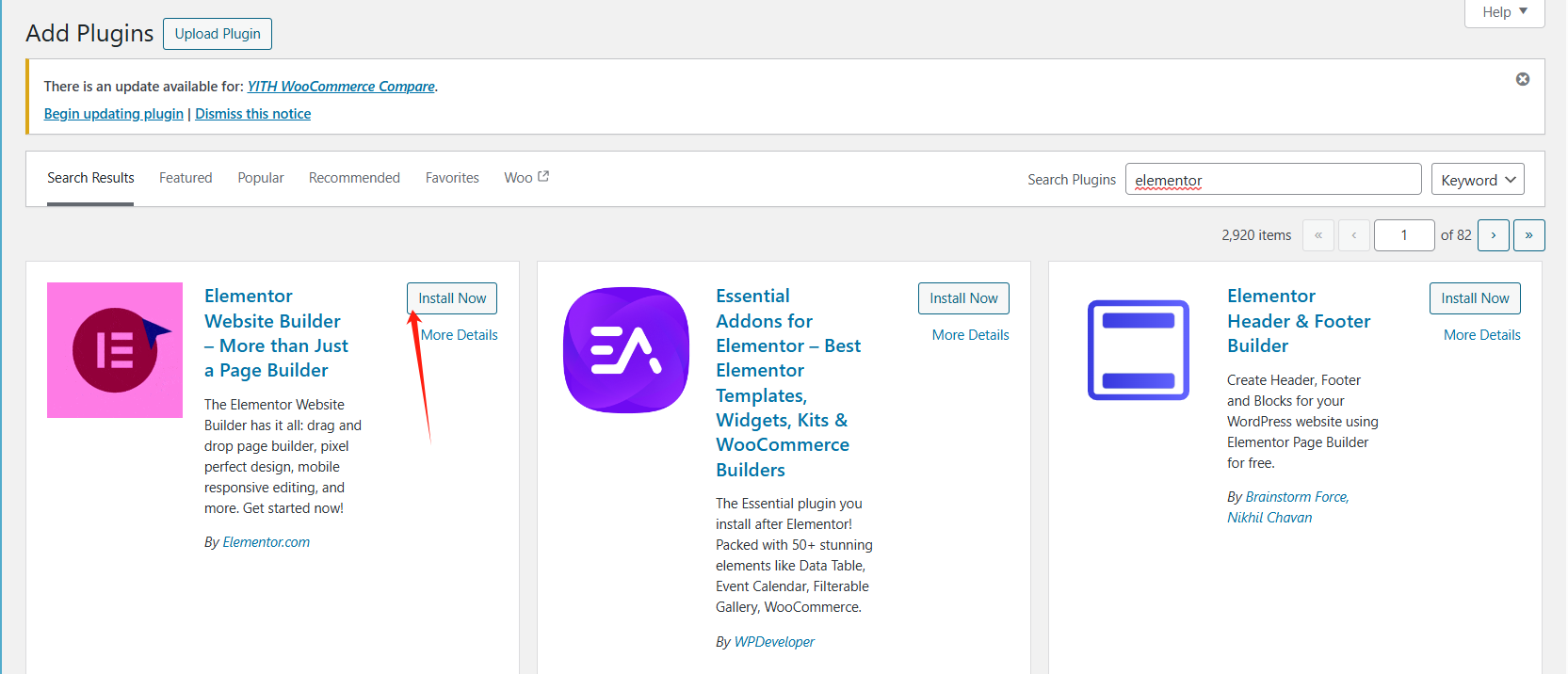
Task: Install the Elementor Website Builder plugin
Action: [x=452, y=298]
